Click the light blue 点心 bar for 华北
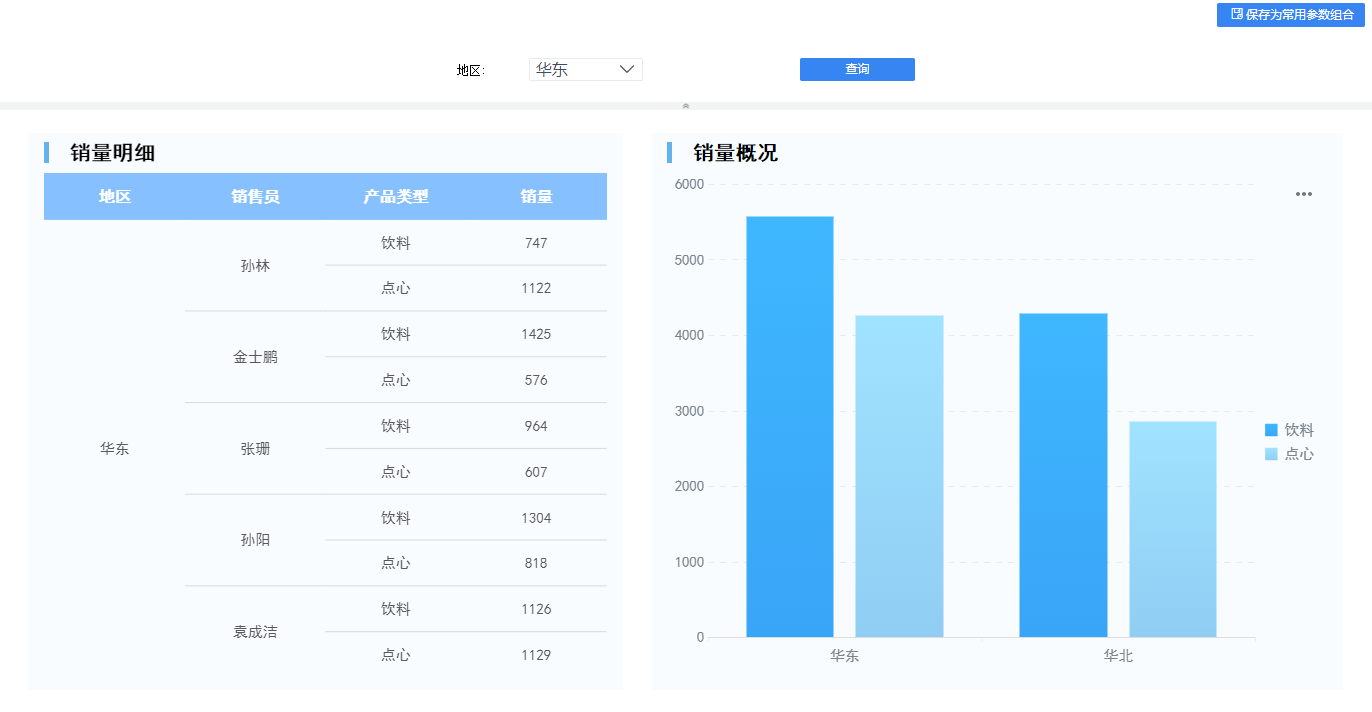Screen dimensions: 1372x712 click(1173, 529)
